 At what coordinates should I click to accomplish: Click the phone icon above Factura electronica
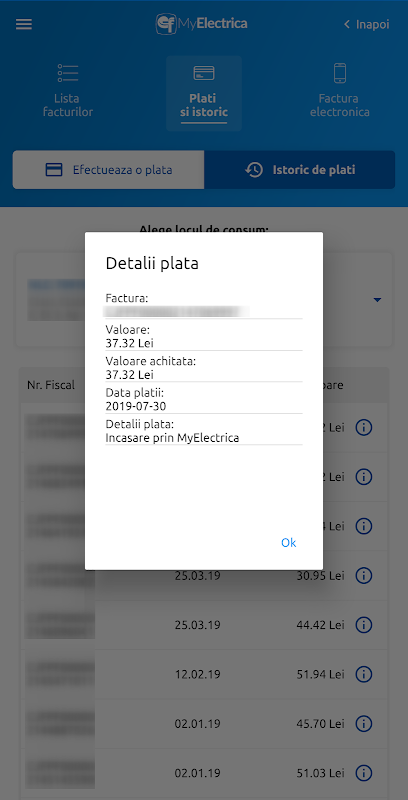coord(340,73)
